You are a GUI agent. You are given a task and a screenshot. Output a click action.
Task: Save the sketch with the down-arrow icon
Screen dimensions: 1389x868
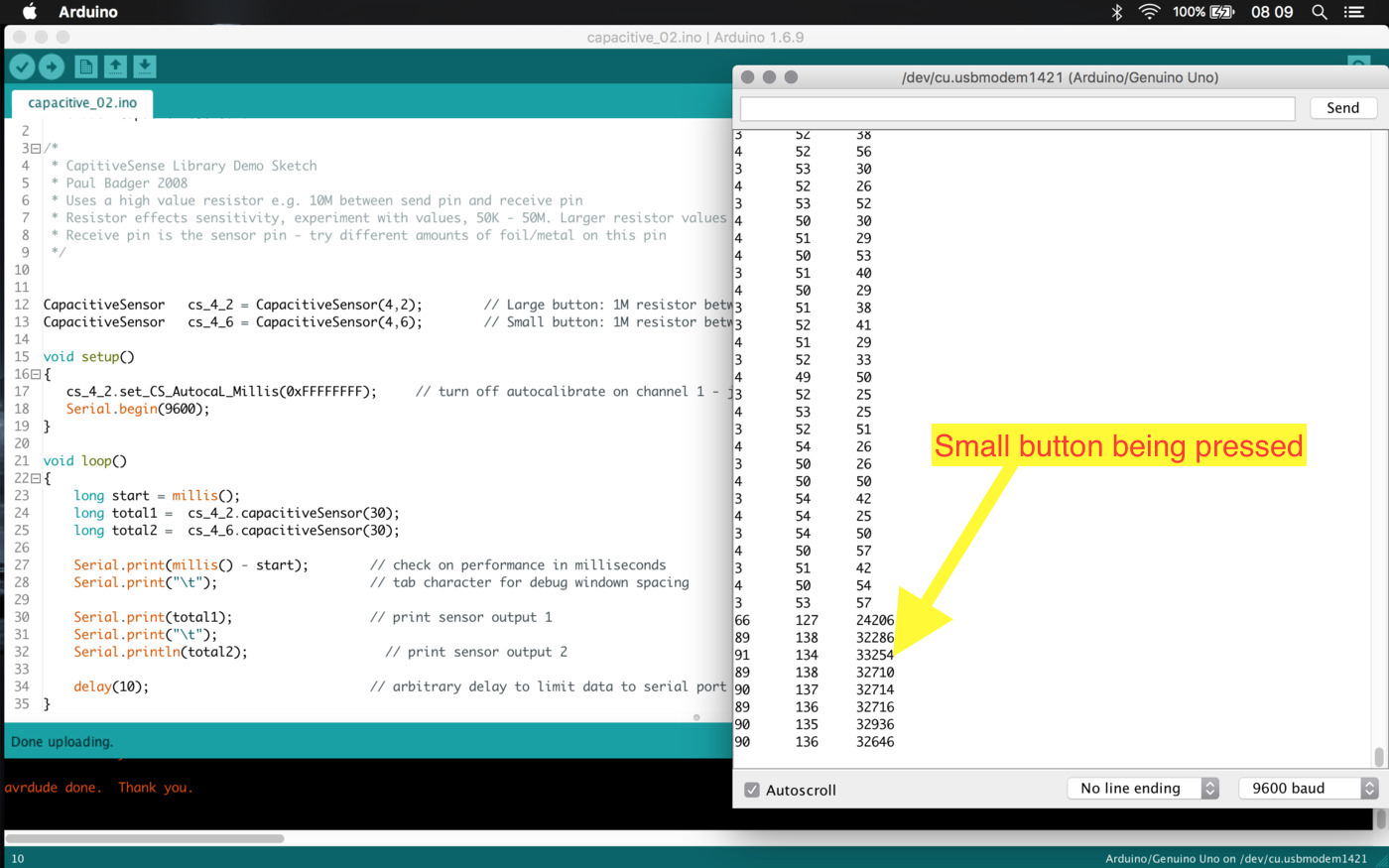[x=144, y=66]
